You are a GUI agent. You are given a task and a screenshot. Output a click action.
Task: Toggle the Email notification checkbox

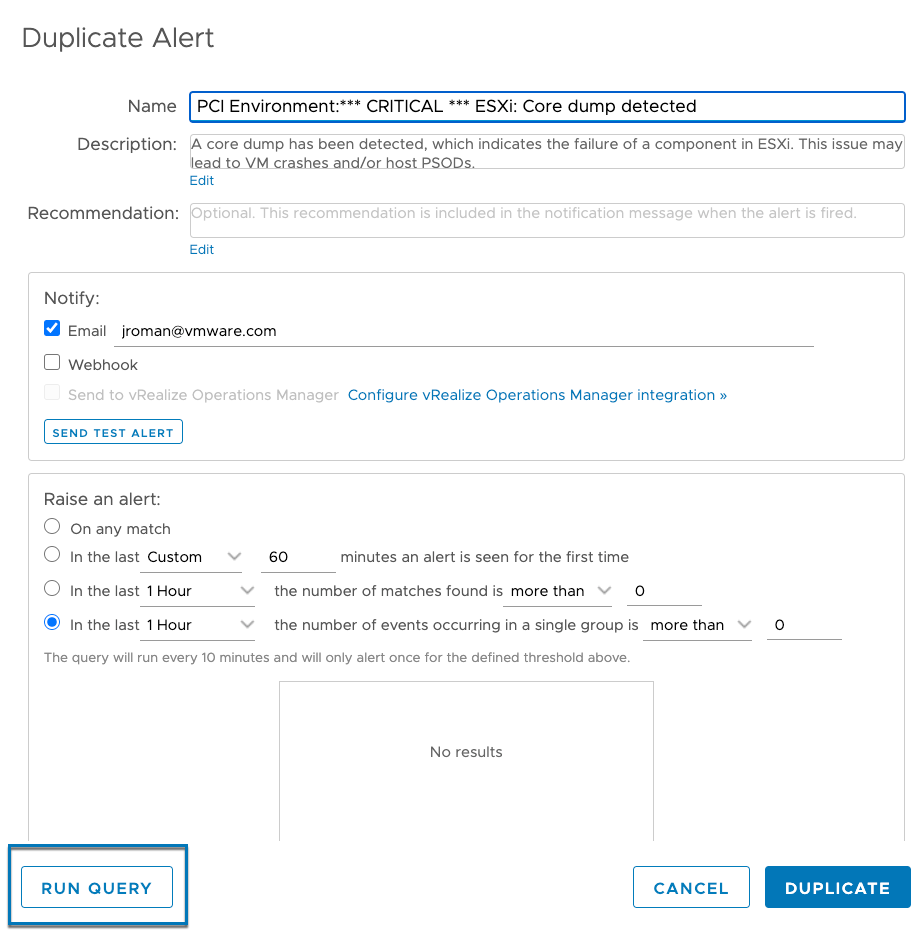(x=53, y=328)
